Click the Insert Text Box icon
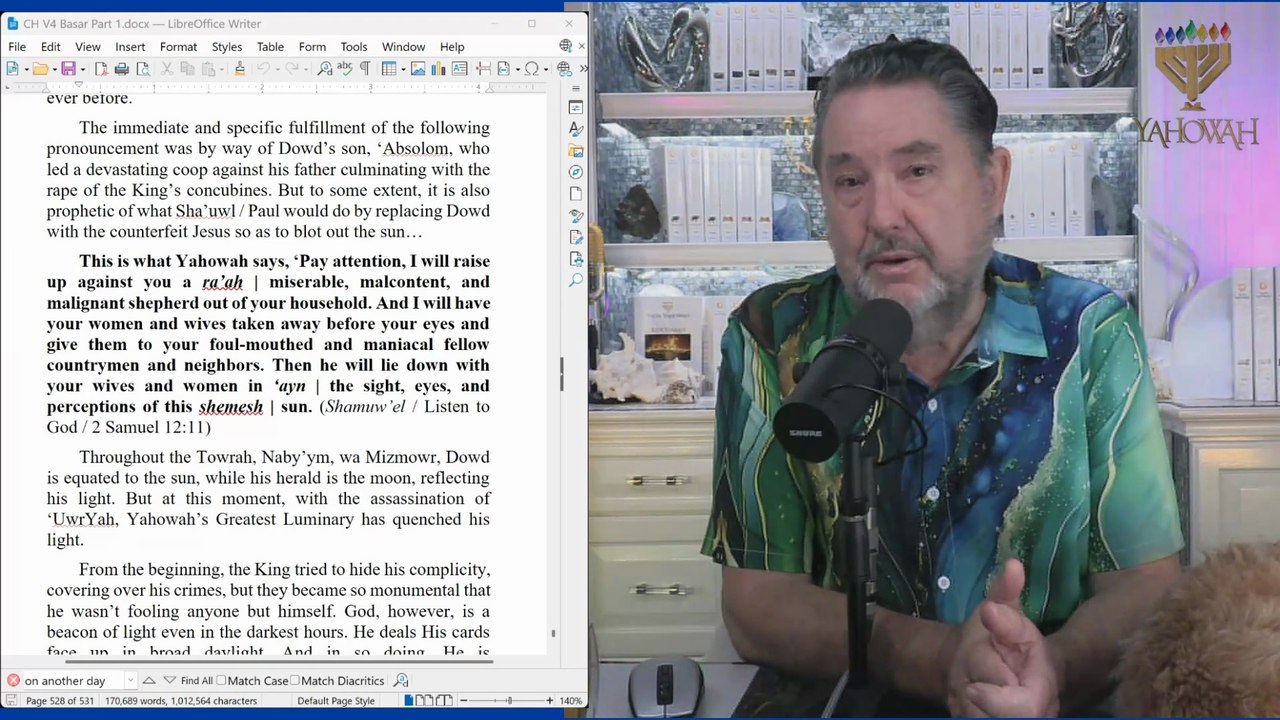This screenshot has width=1280, height=720. point(460,69)
